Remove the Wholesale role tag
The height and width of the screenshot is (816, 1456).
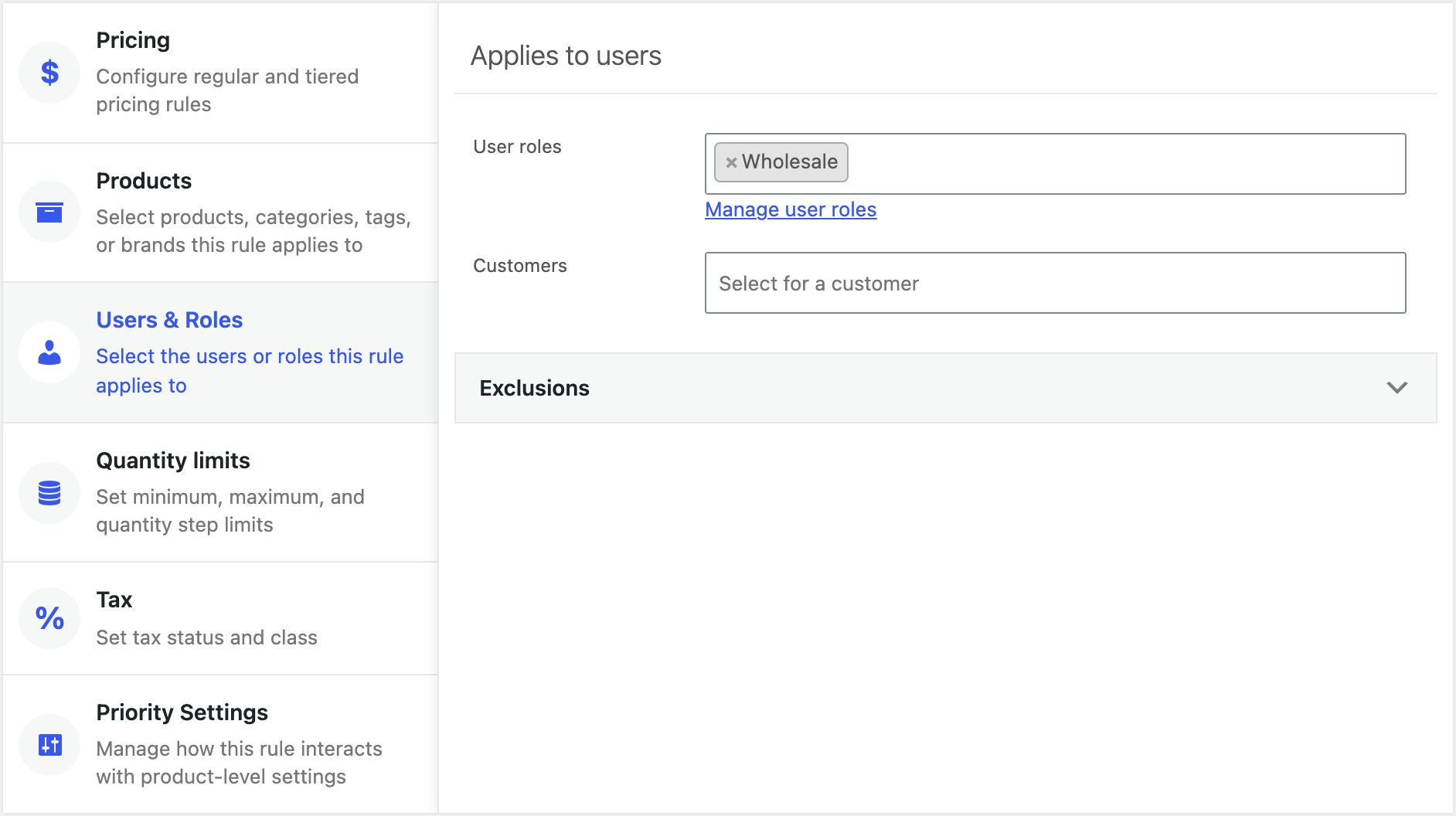(x=731, y=162)
